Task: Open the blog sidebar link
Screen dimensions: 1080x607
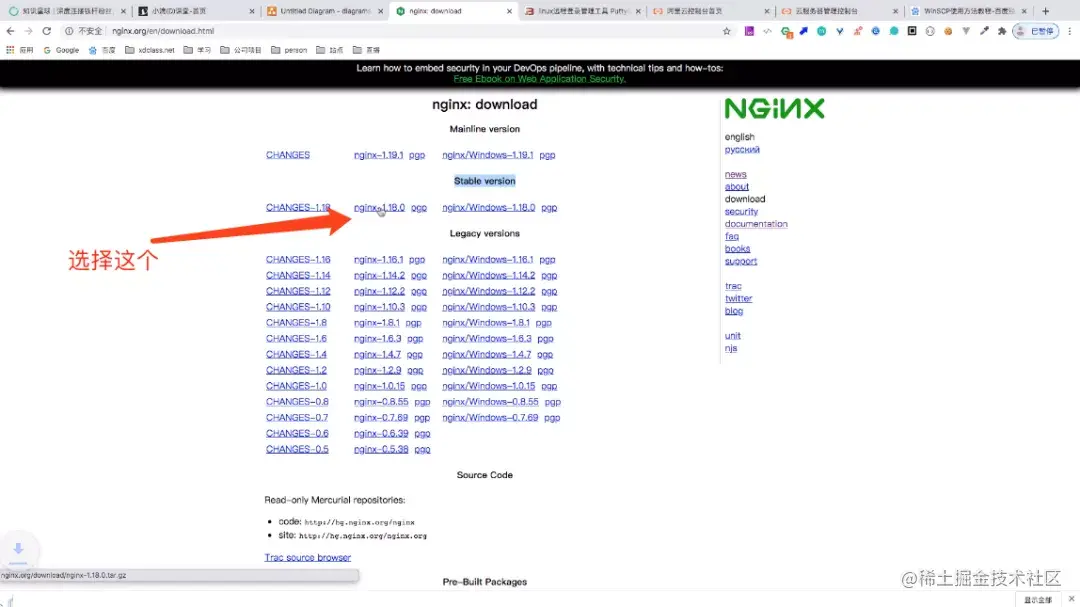Action: tap(734, 311)
